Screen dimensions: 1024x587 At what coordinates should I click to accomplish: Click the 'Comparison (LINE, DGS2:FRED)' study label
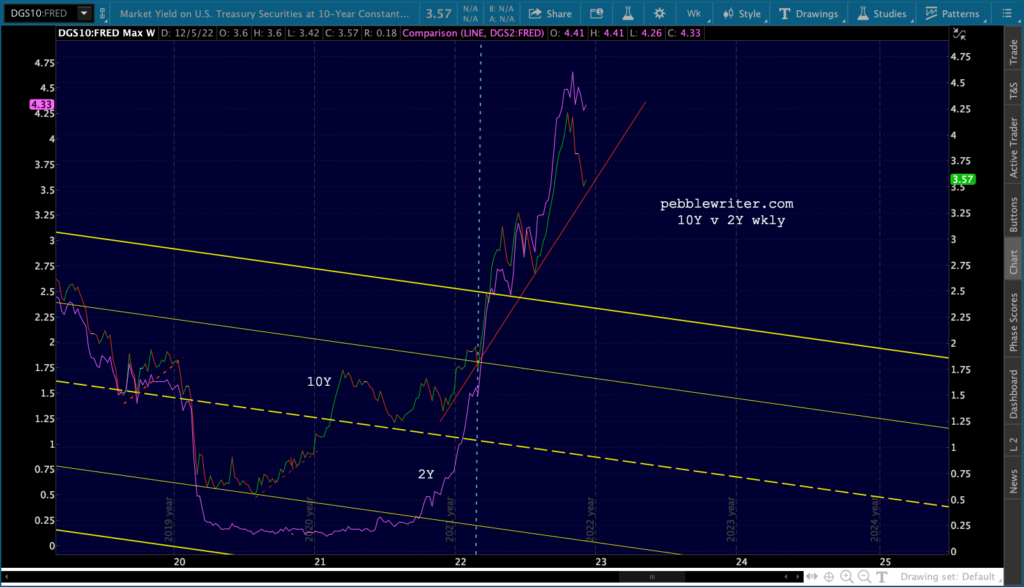(x=473, y=33)
